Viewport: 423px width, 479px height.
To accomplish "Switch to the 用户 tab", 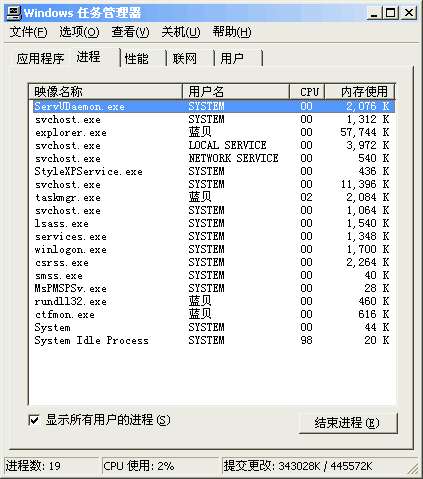I will coord(239,59).
